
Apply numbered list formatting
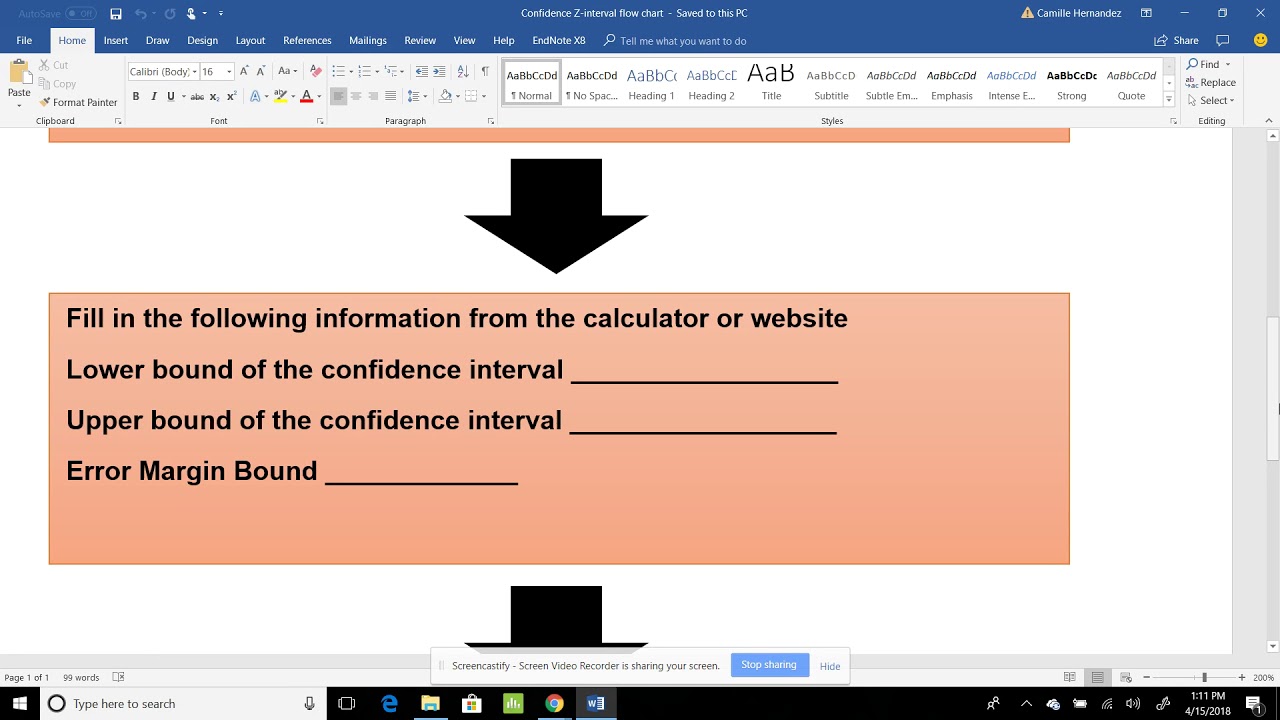364,71
